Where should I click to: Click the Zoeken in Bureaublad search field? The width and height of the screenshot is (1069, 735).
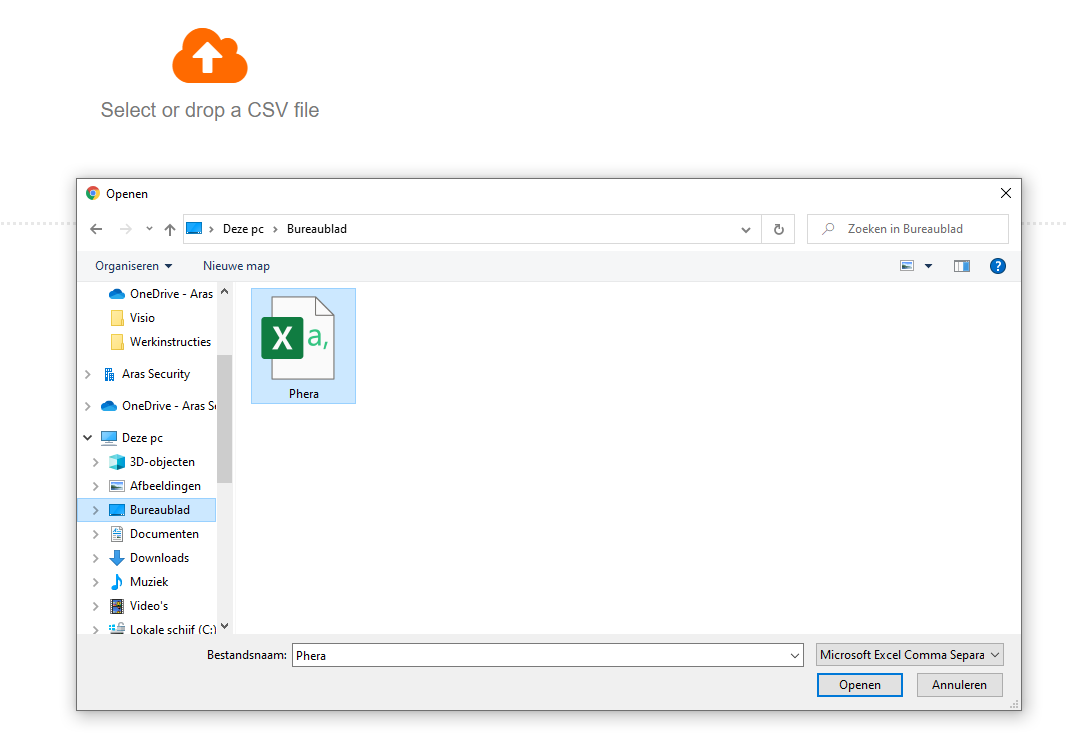(907, 229)
